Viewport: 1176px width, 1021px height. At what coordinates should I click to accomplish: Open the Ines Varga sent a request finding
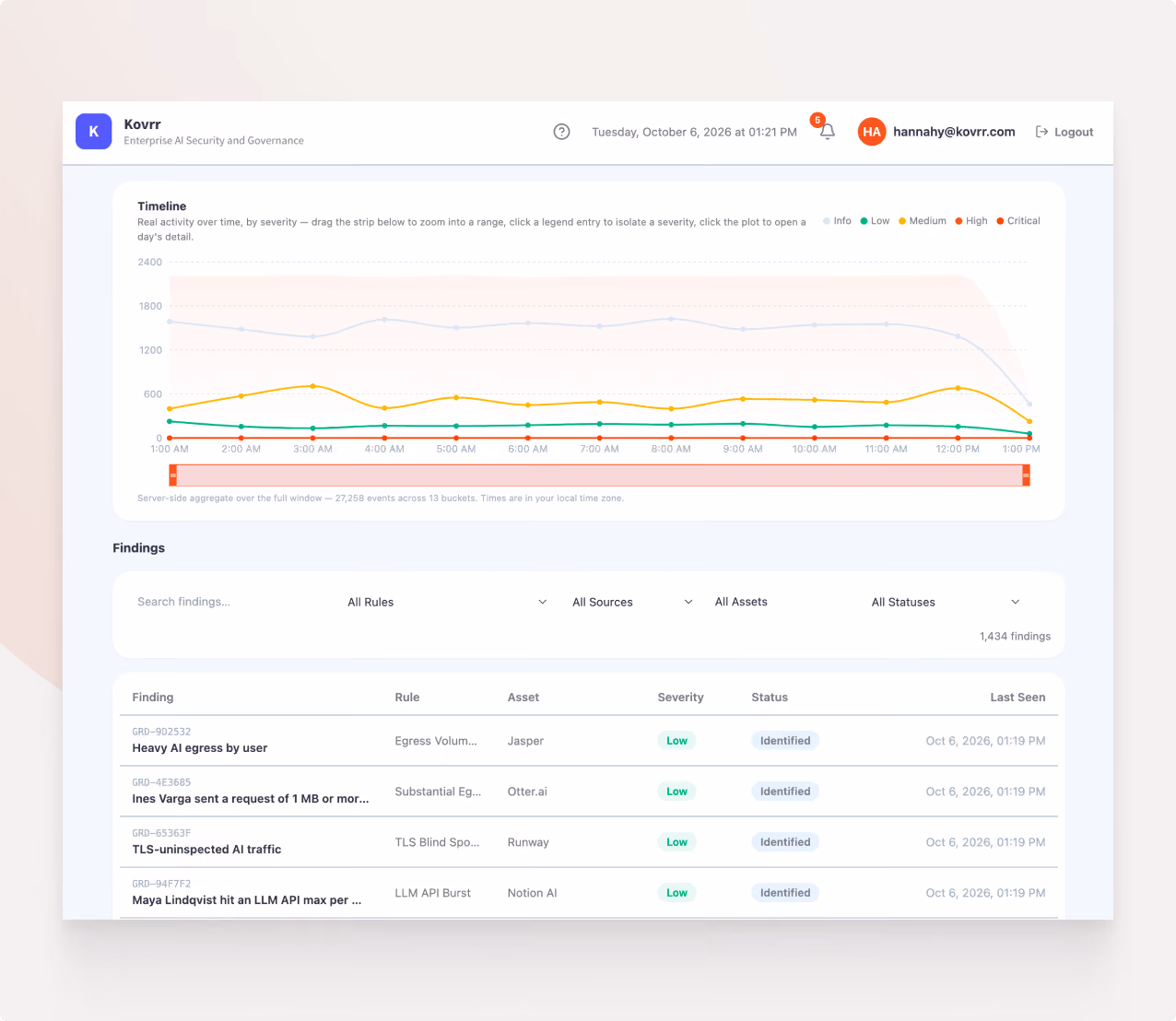251,799
